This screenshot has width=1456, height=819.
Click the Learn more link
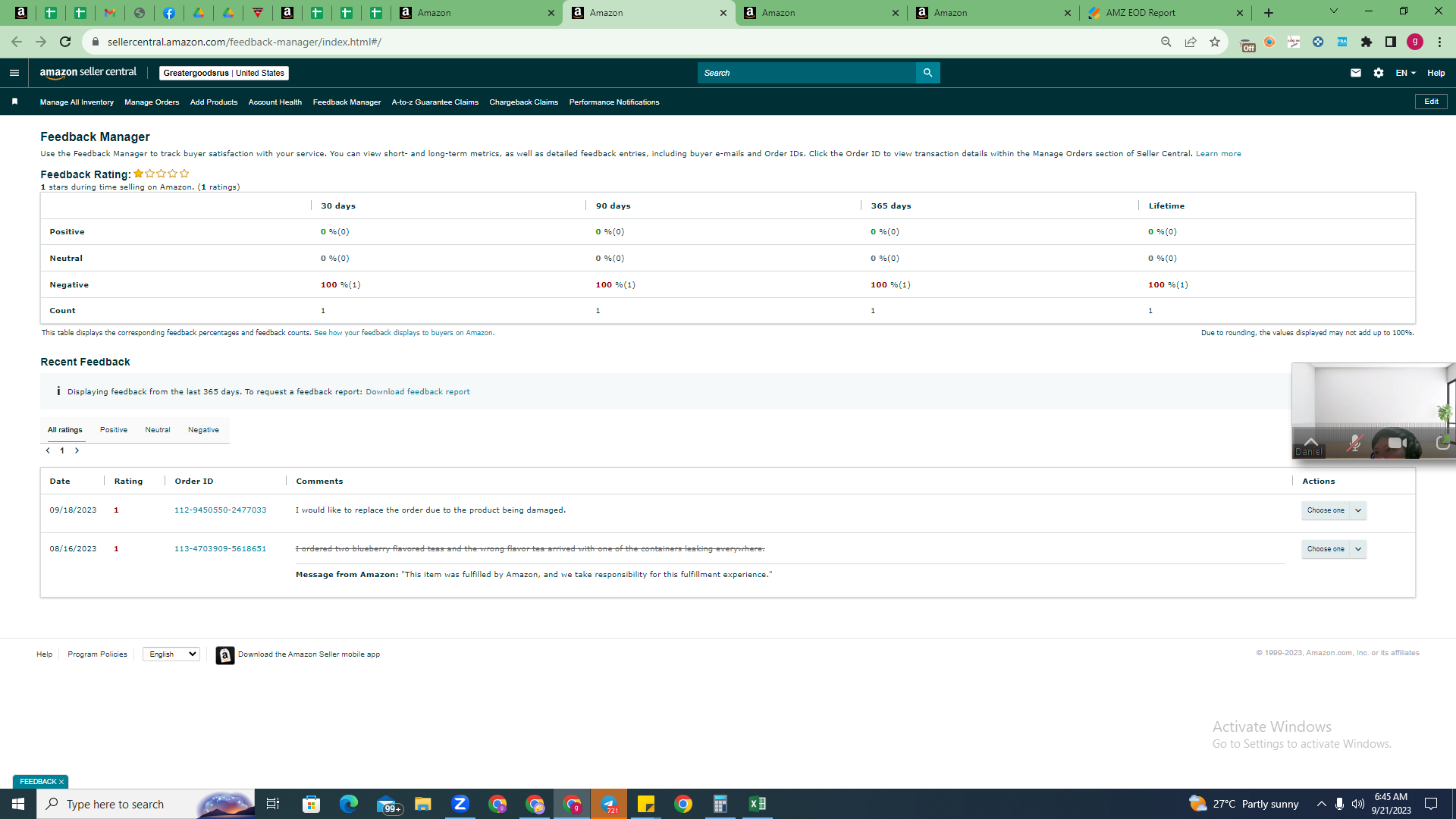tap(1219, 154)
